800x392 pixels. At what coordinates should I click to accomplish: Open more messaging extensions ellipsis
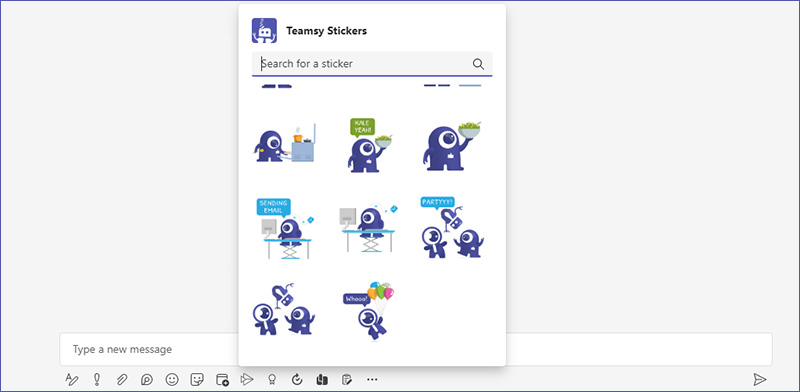[372, 379]
